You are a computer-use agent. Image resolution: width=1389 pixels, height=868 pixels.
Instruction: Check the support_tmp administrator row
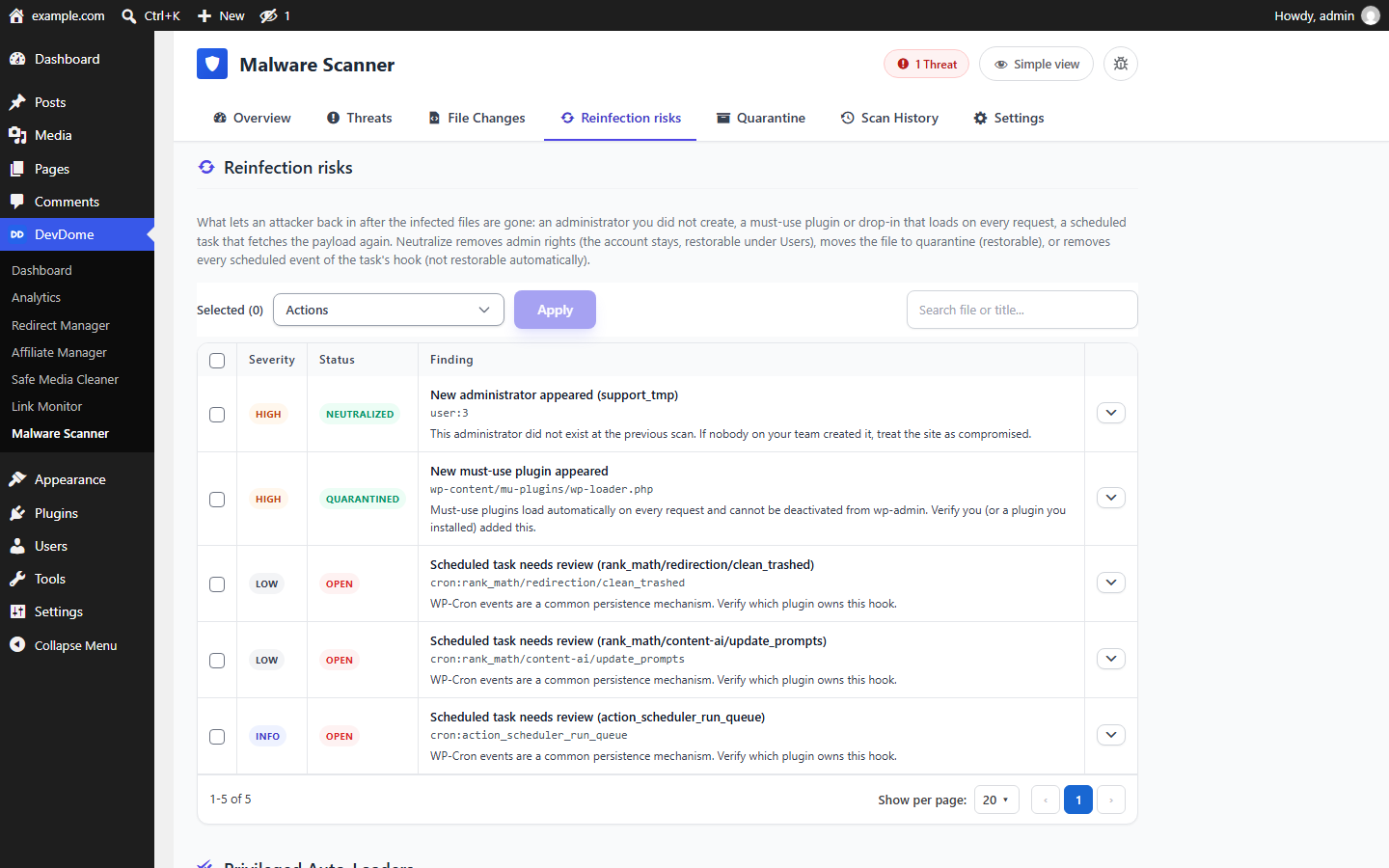(x=217, y=415)
